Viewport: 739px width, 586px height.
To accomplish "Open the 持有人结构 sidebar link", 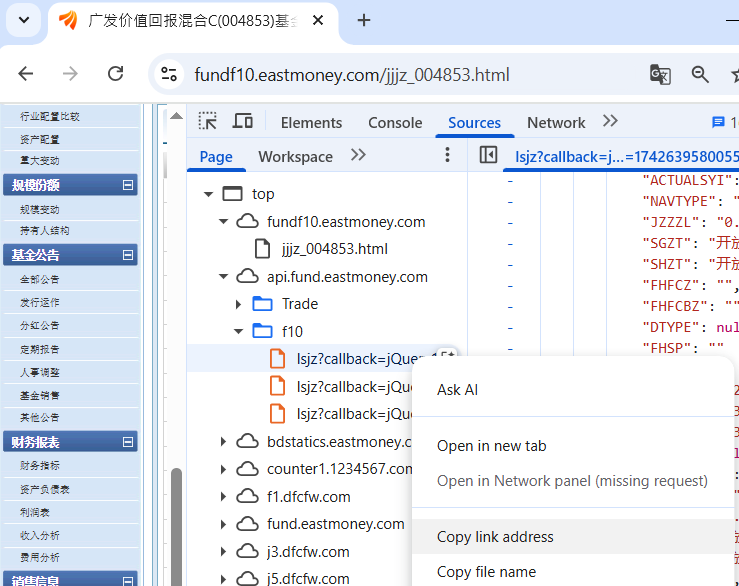I will click(x=45, y=231).
